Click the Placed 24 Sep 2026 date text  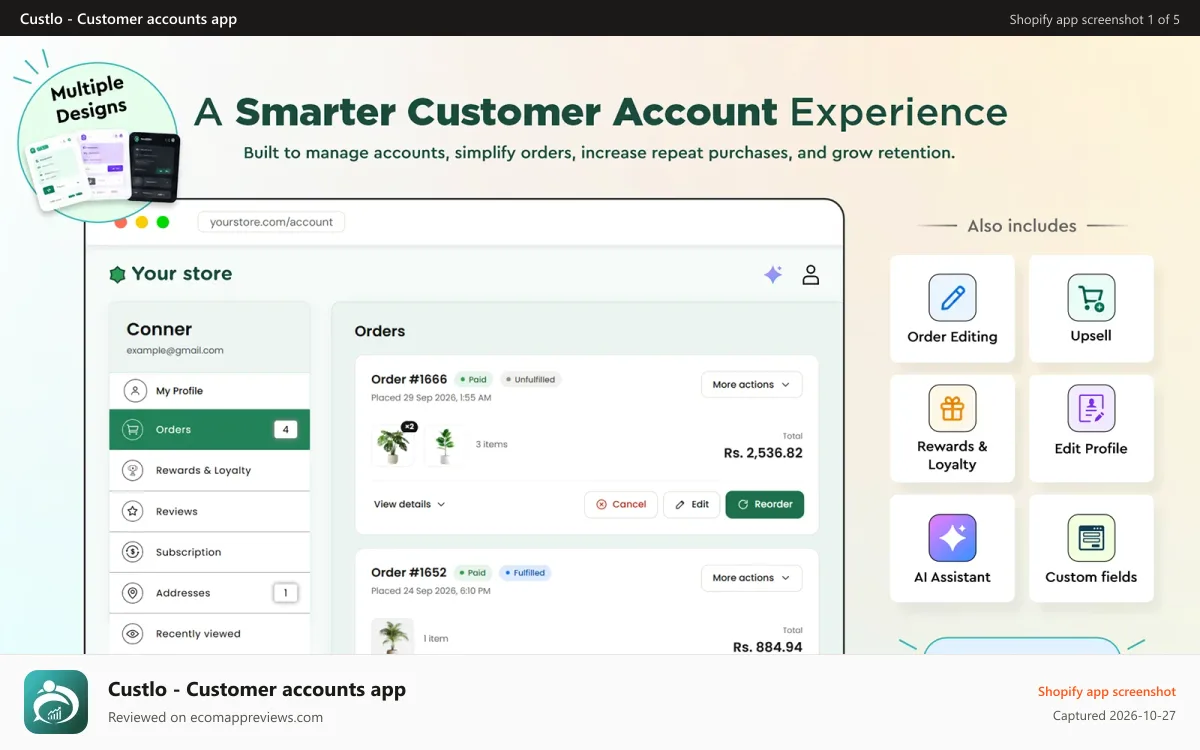[x=431, y=591]
